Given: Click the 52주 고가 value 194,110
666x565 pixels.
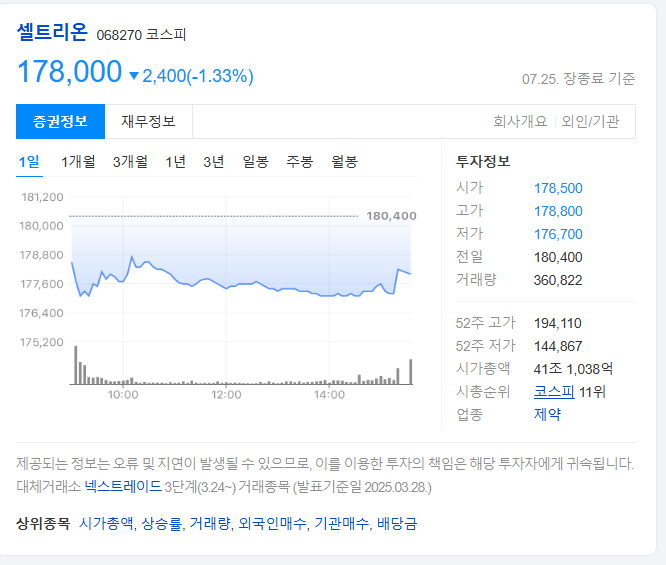Looking at the screenshot, I should pyautogui.click(x=558, y=324).
